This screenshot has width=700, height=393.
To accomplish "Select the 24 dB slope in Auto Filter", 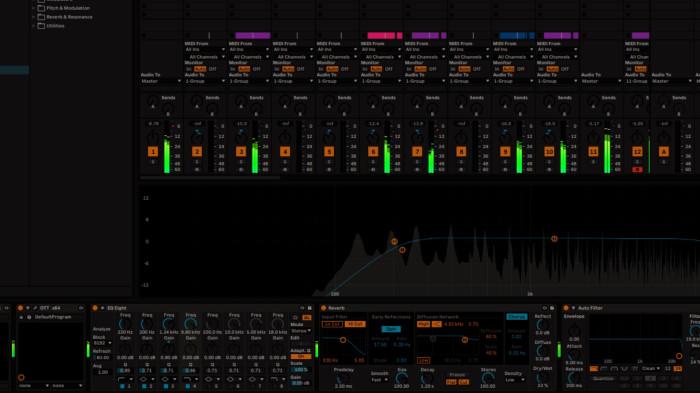I will [x=678, y=369].
